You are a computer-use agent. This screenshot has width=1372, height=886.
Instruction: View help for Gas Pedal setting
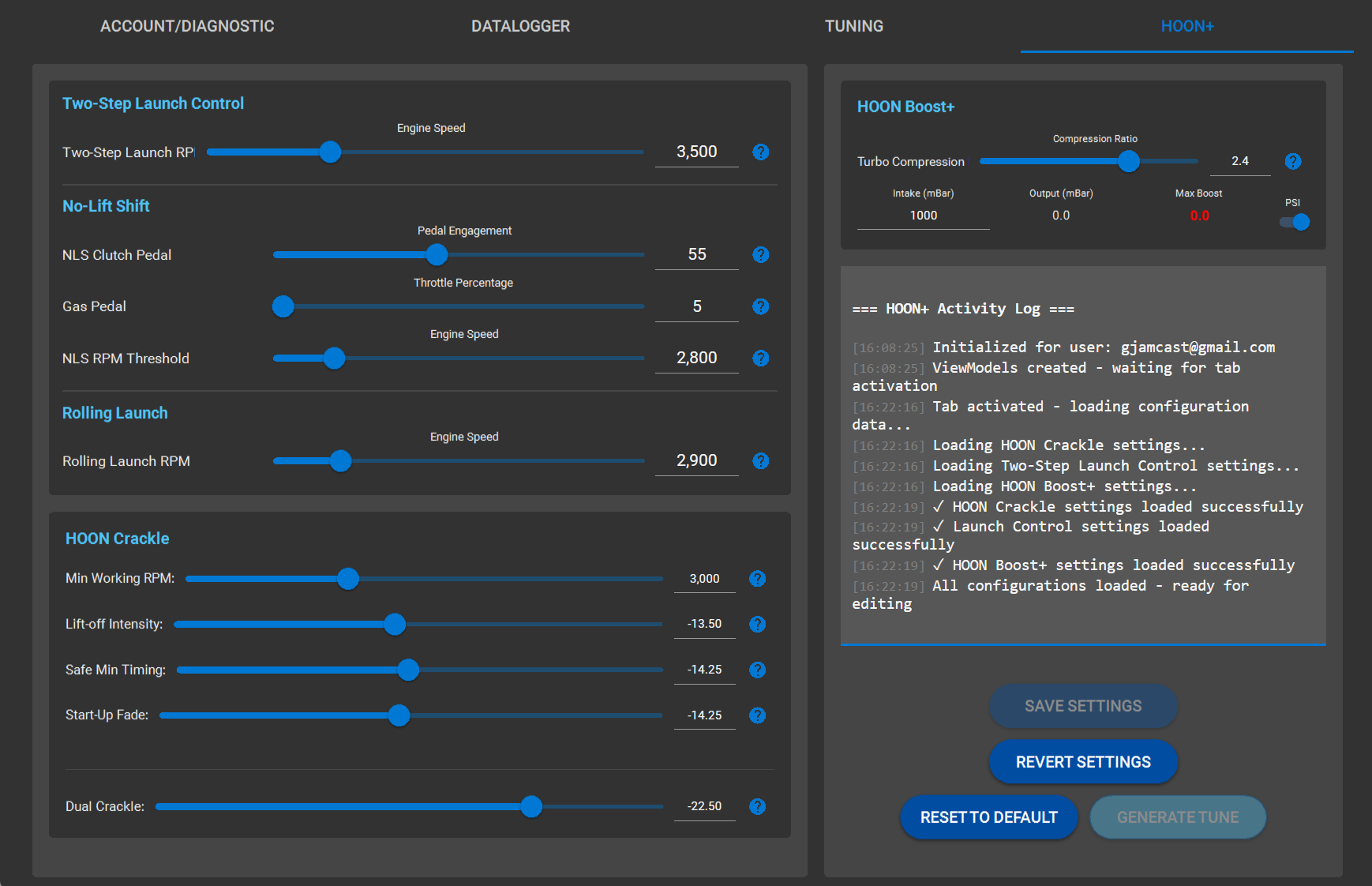760,306
